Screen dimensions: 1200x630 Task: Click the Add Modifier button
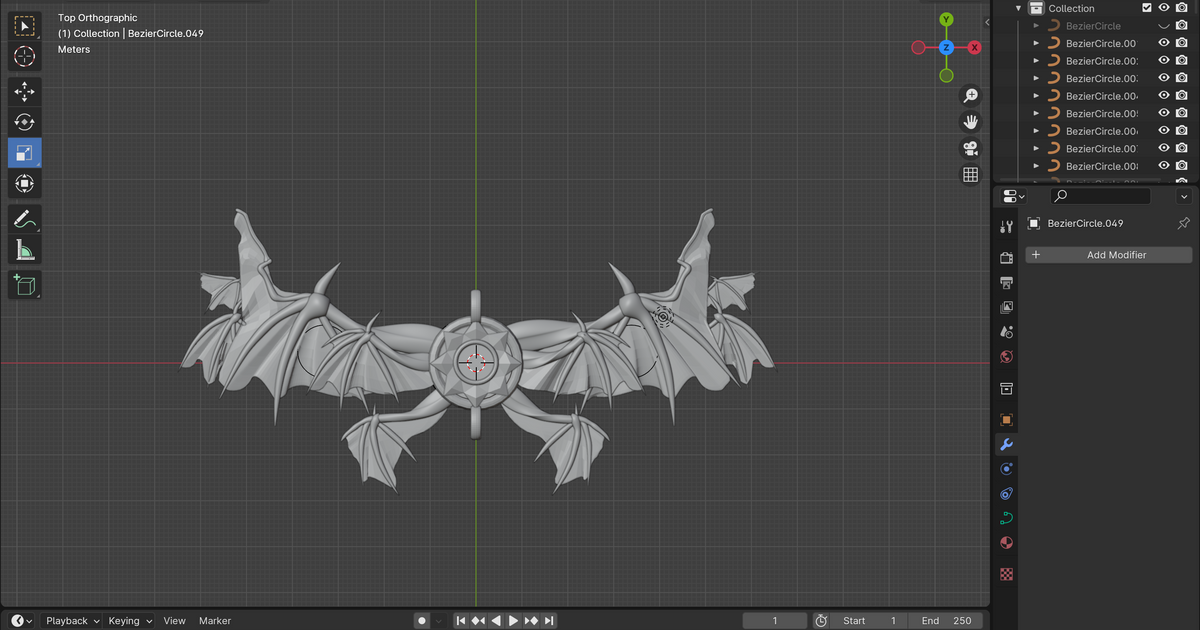1108,255
